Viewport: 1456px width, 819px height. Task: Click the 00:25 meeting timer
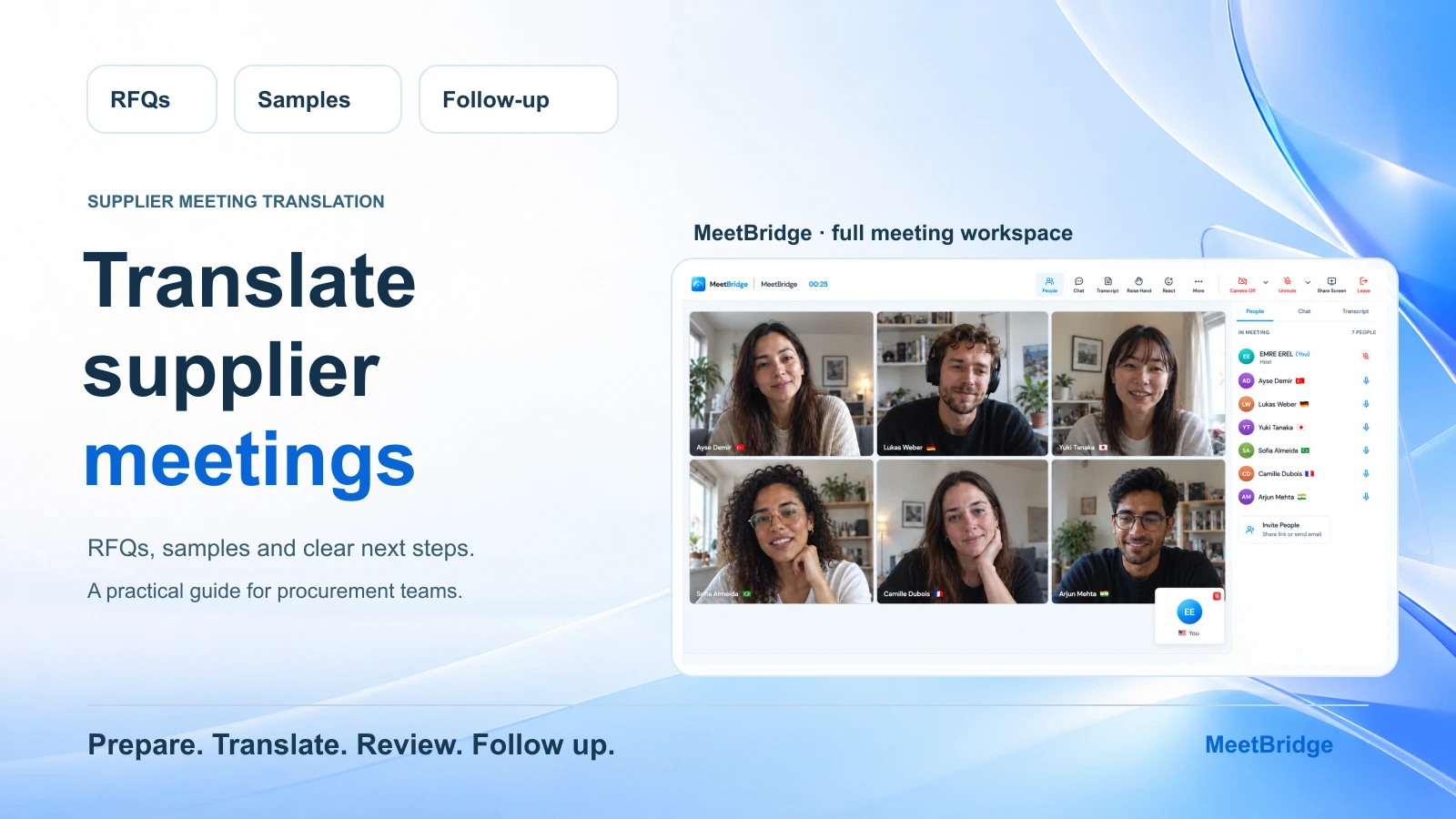click(x=818, y=285)
